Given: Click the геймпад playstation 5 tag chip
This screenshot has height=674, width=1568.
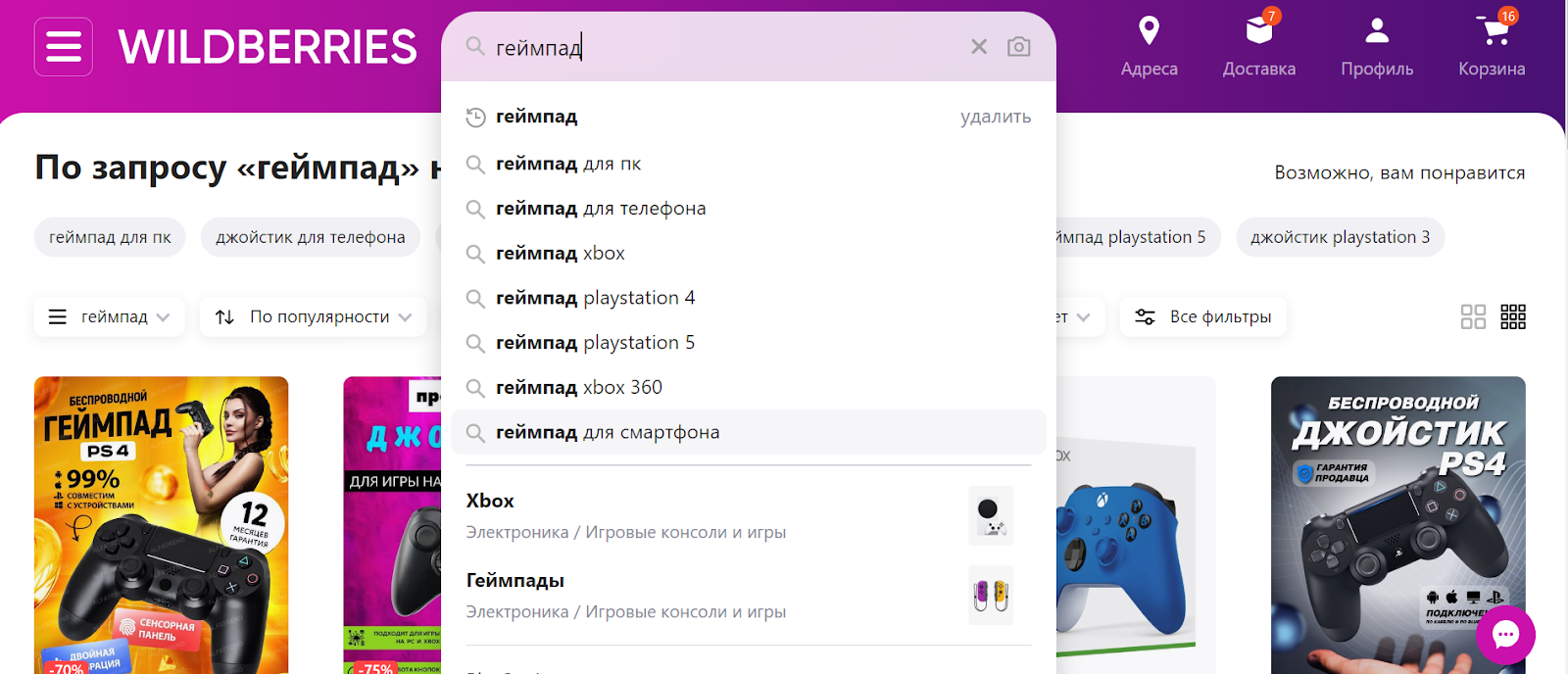Looking at the screenshot, I should [1137, 237].
